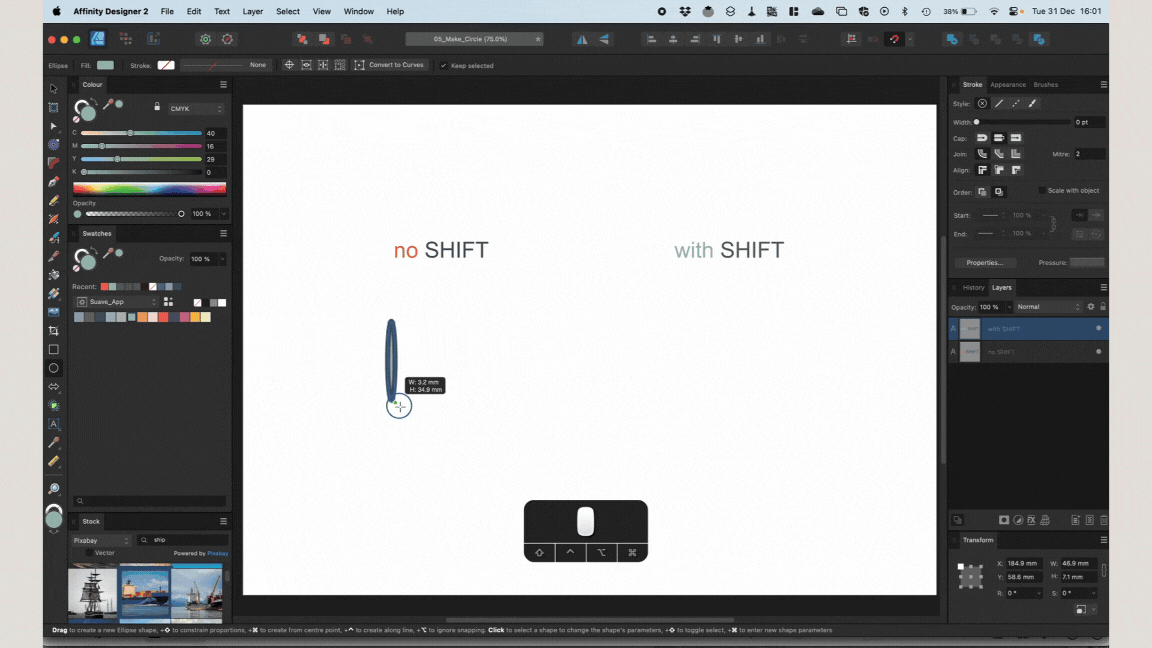Toggle the Vector checkbox in Stock panel
The image size is (1152, 648).
point(89,553)
